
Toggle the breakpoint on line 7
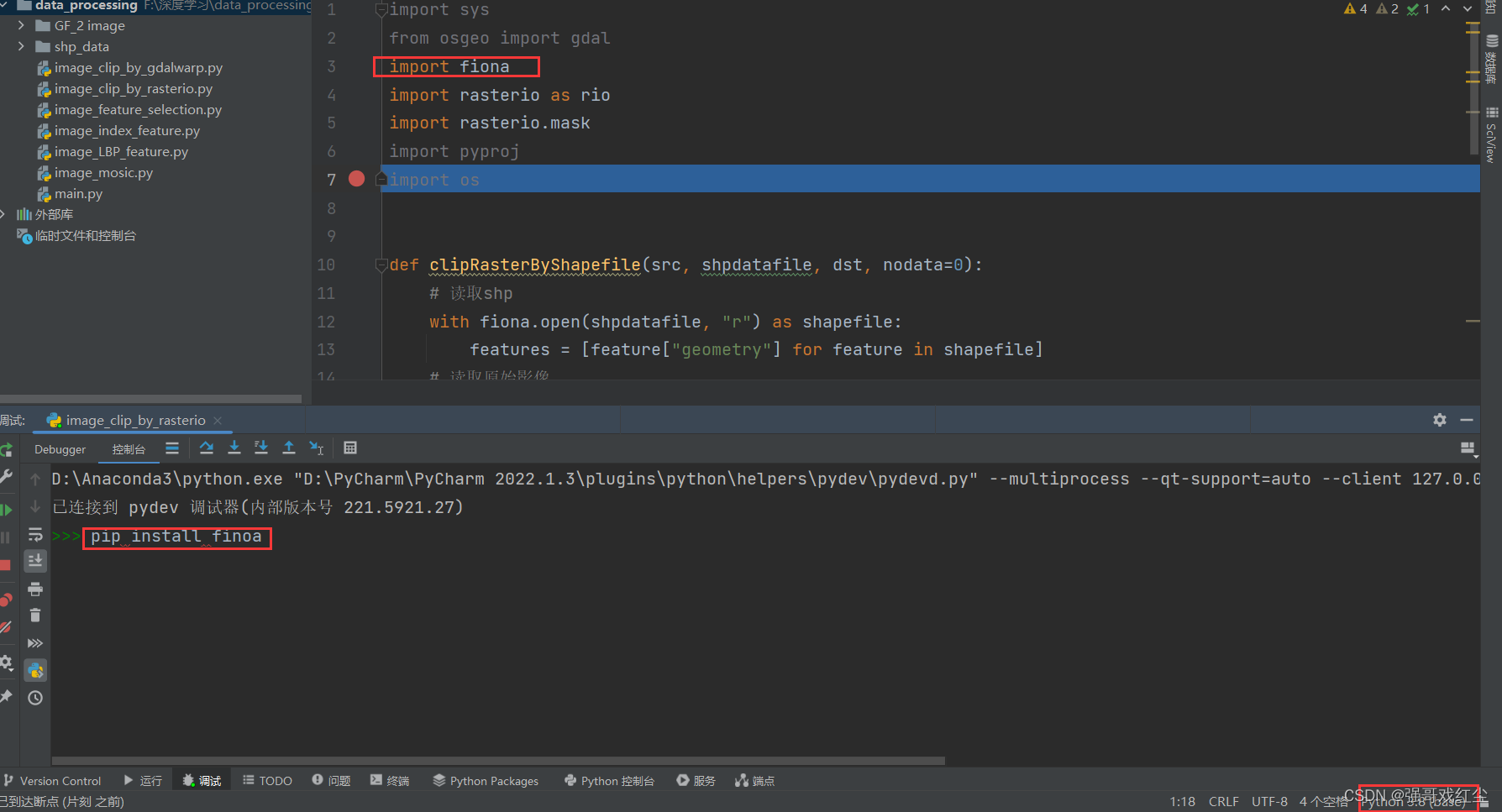tap(355, 179)
